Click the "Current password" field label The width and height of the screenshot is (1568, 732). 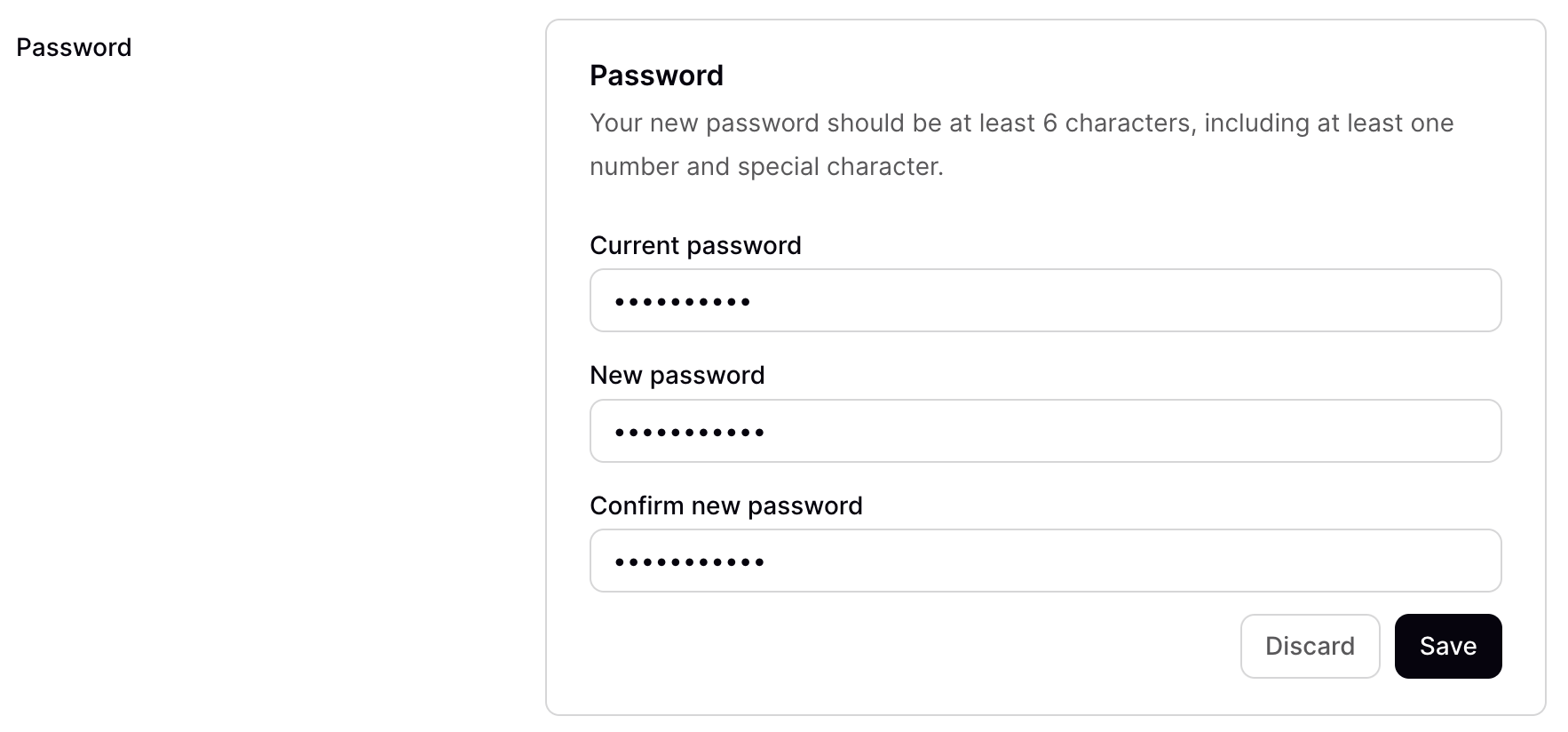coord(695,245)
